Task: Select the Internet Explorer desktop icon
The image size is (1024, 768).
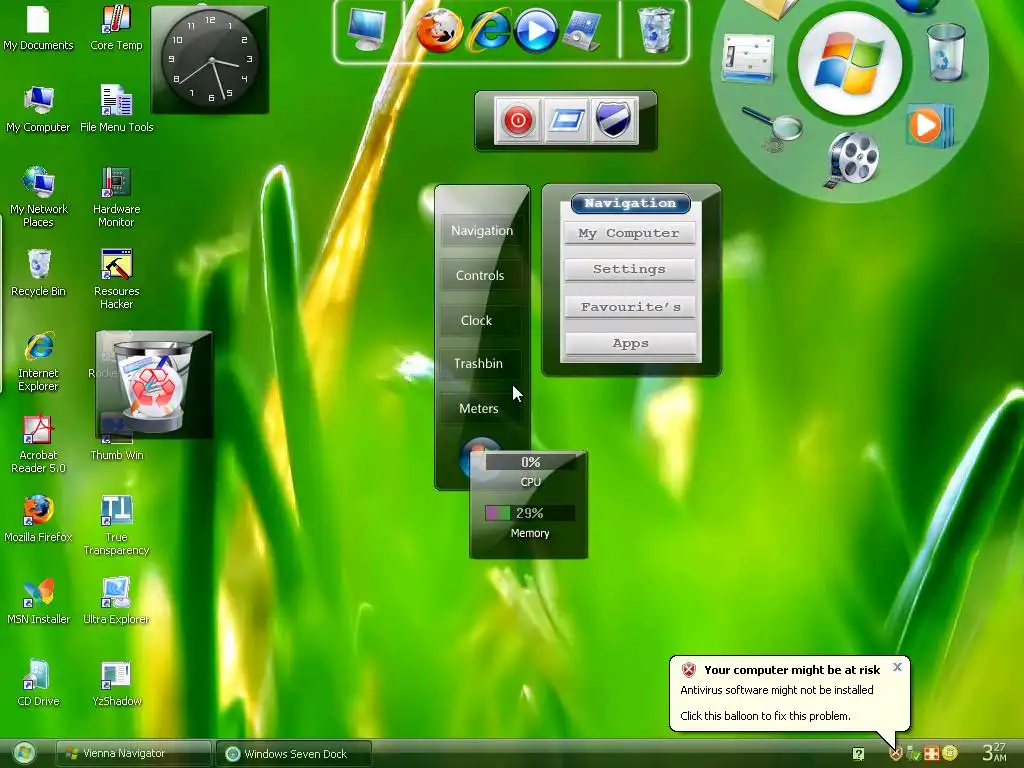Action: point(38,361)
